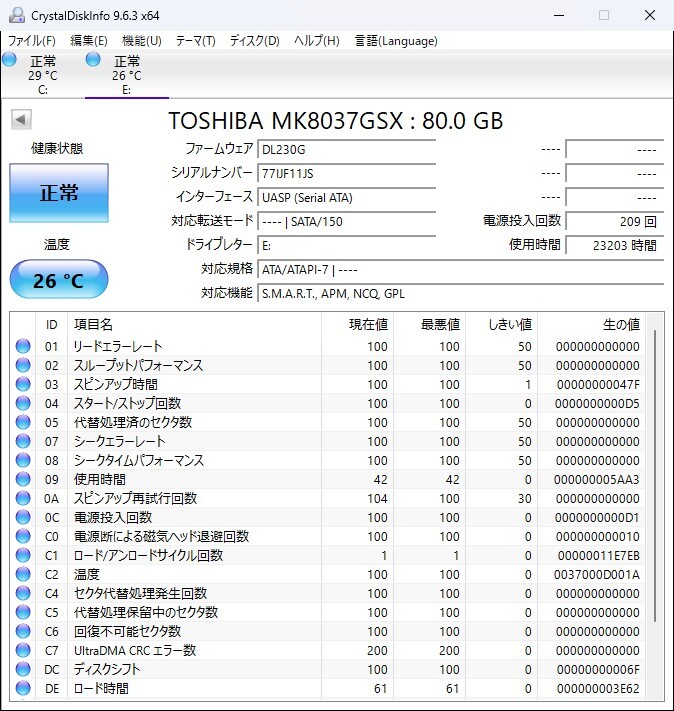The height and width of the screenshot is (711, 674).
Task: Click the standard field ATA/ATAPI-7
Action: (x=460, y=270)
